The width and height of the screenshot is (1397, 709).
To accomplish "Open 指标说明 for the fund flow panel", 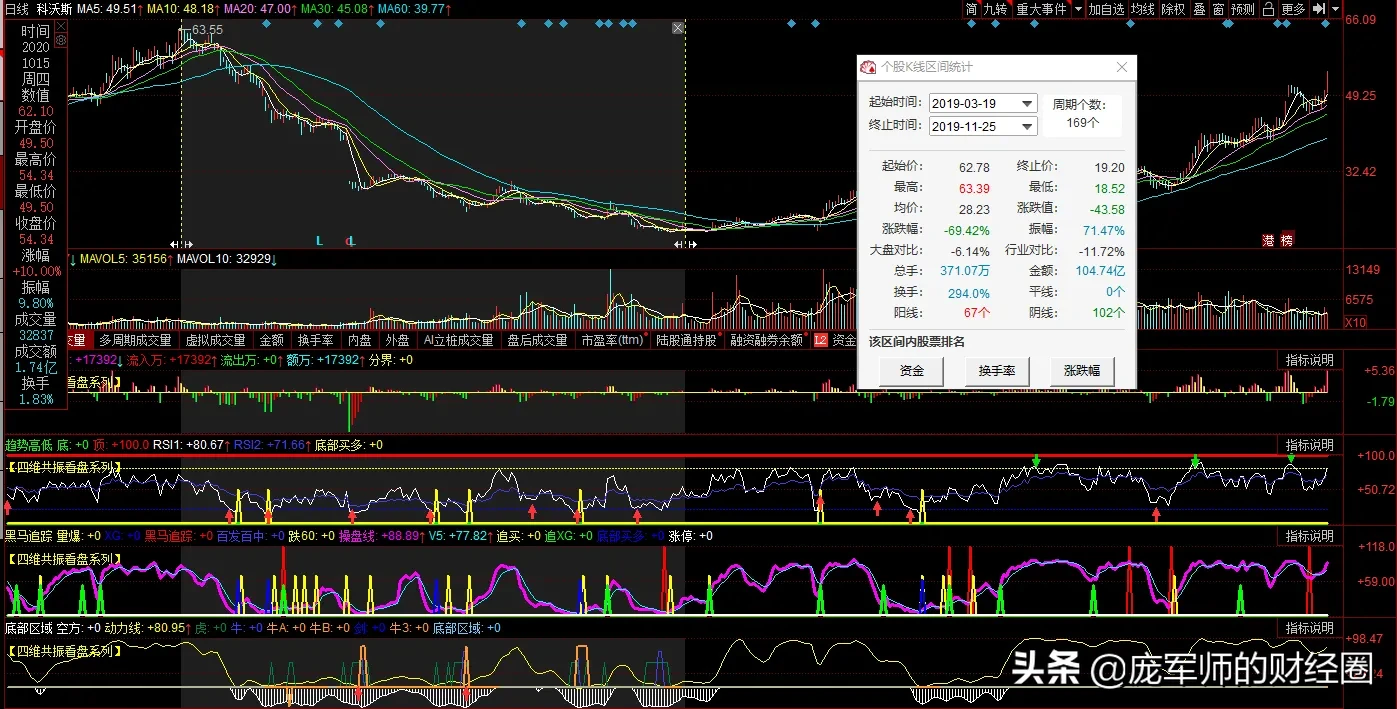I will (1309, 360).
